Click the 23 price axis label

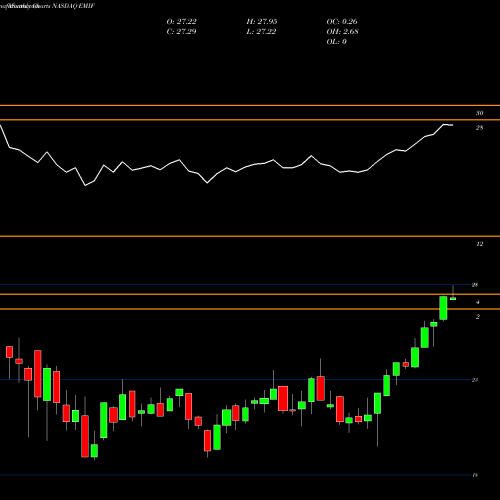(x=475, y=380)
